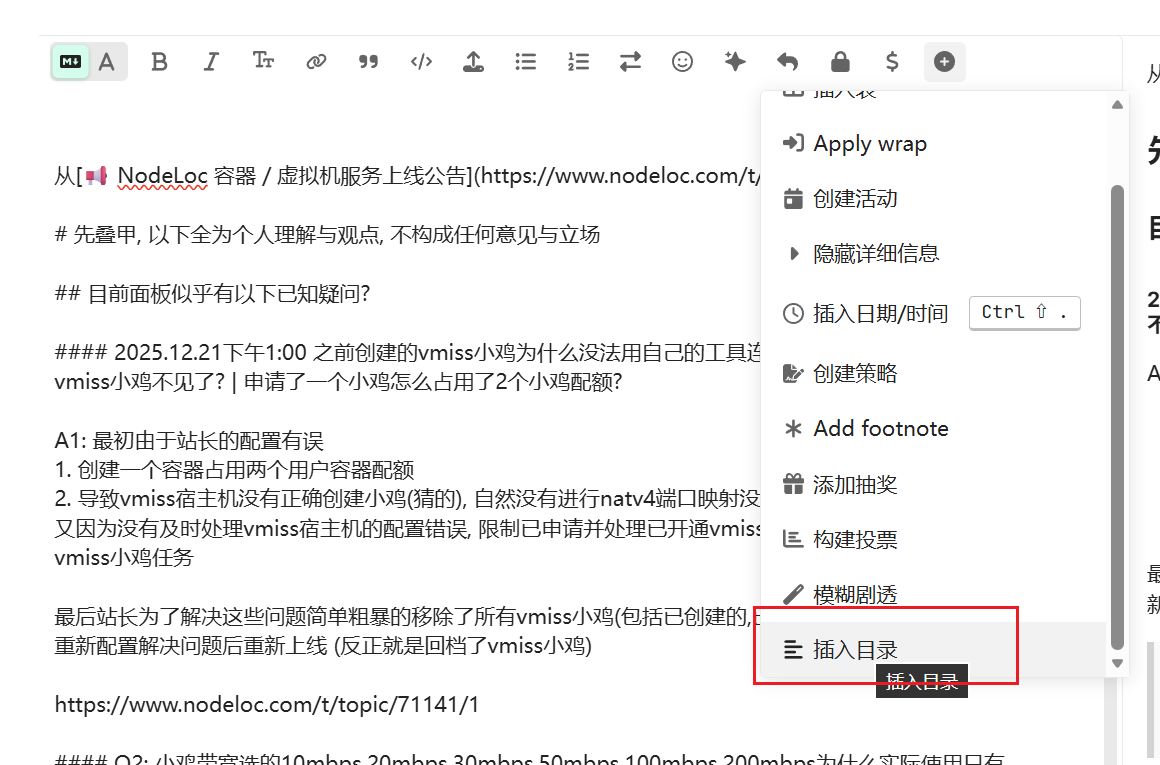Insert a numbered list from the toolbar
This screenshot has height=765, width=1160.
coord(578,62)
